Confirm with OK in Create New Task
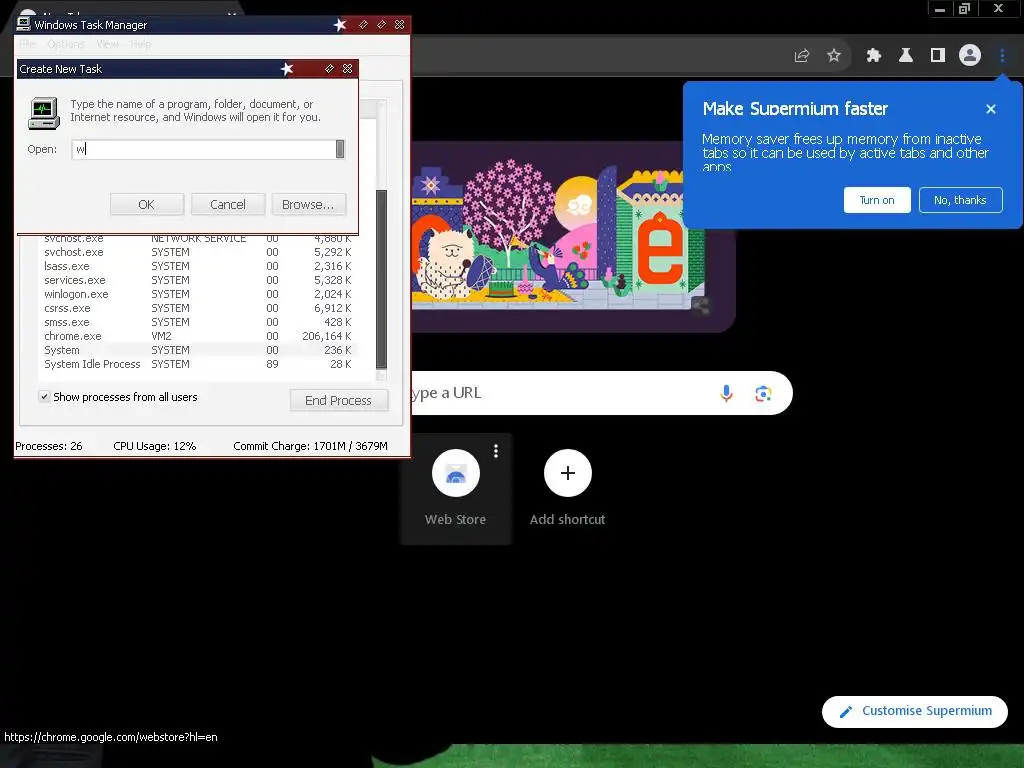Screen dimensions: 1024x768 pyautogui.click(x=146, y=204)
